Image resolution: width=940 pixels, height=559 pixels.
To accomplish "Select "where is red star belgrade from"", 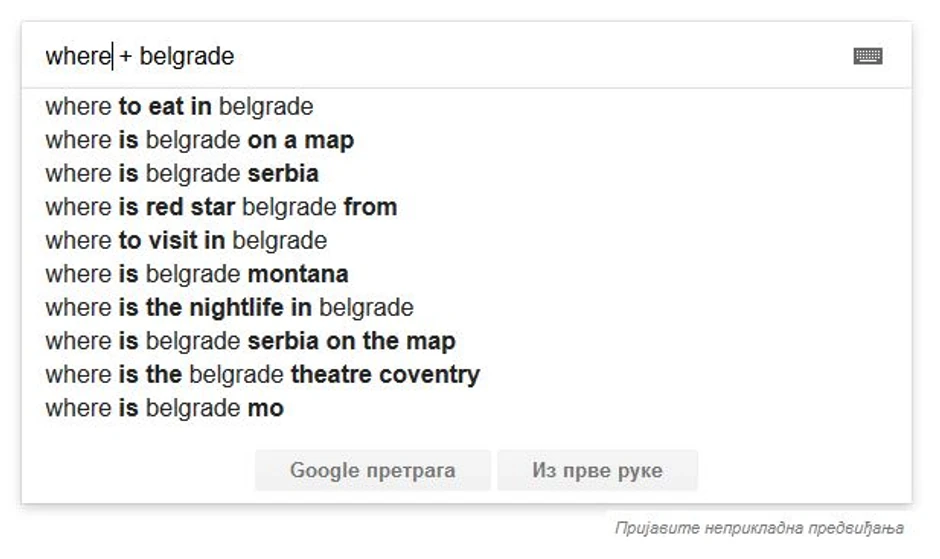I will click(221, 207).
